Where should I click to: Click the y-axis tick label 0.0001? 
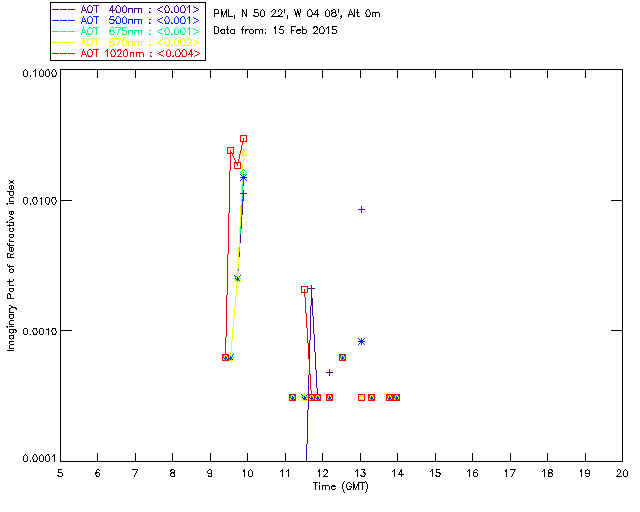pyautogui.click(x=39, y=459)
